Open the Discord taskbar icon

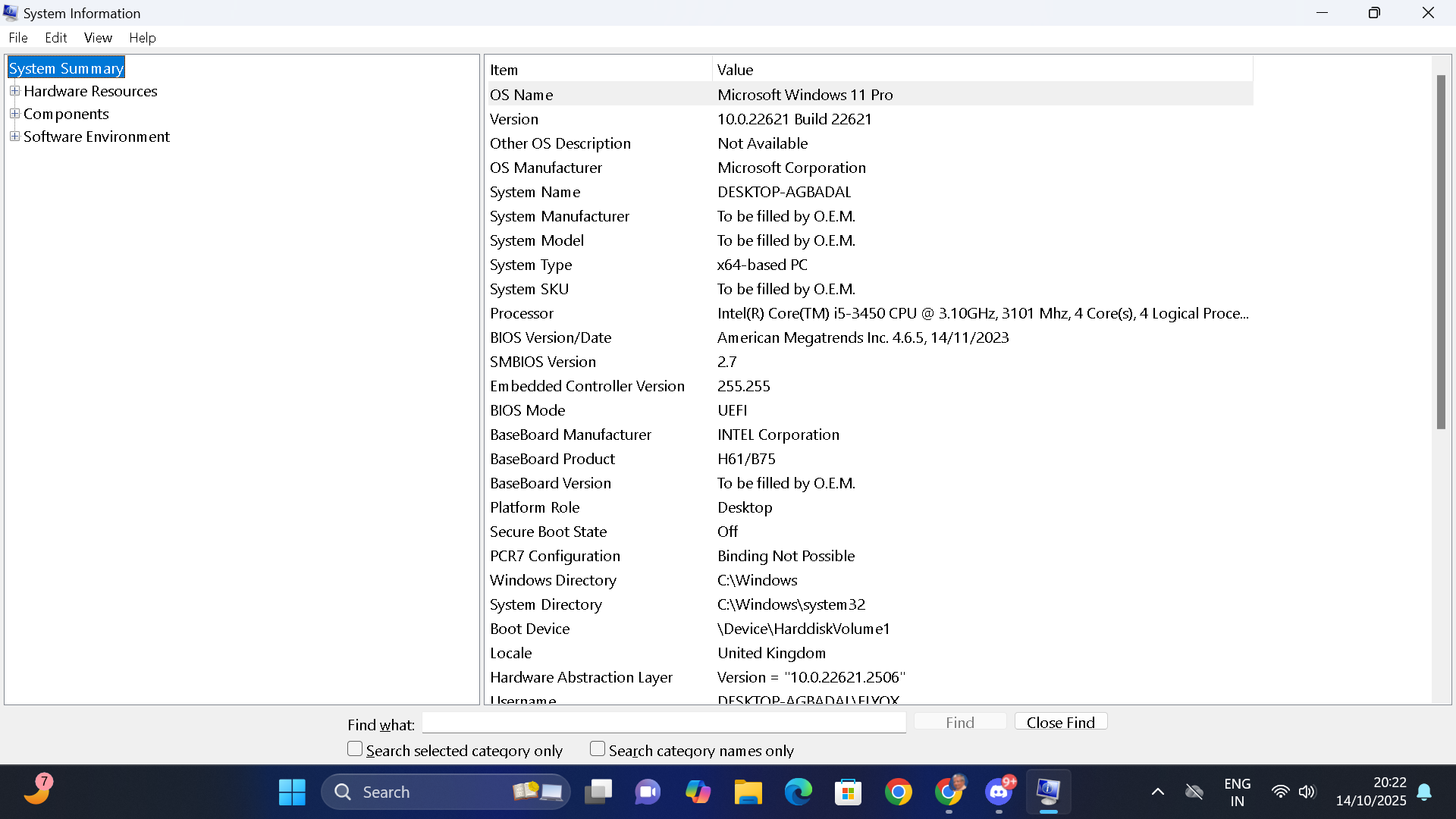pos(999,792)
